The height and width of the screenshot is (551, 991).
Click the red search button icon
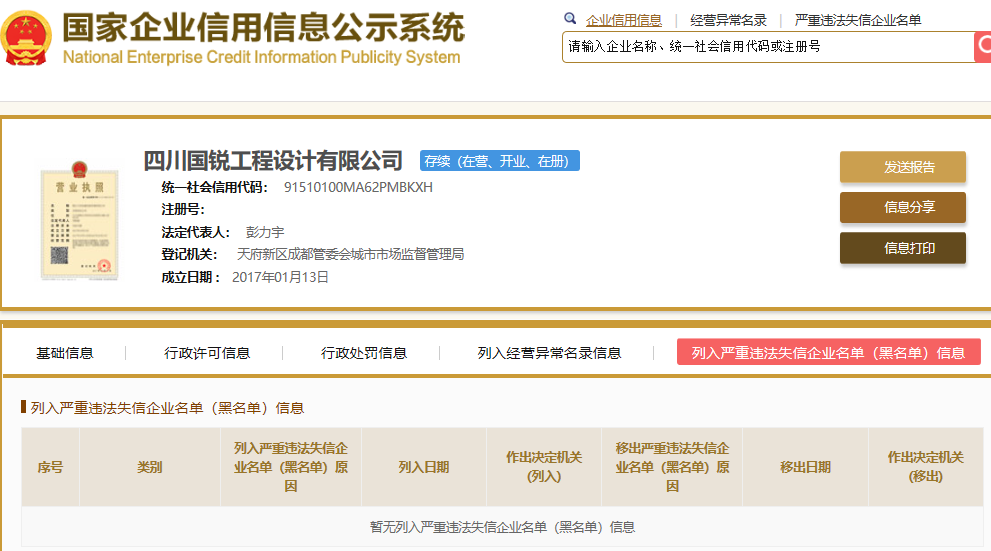[983, 47]
